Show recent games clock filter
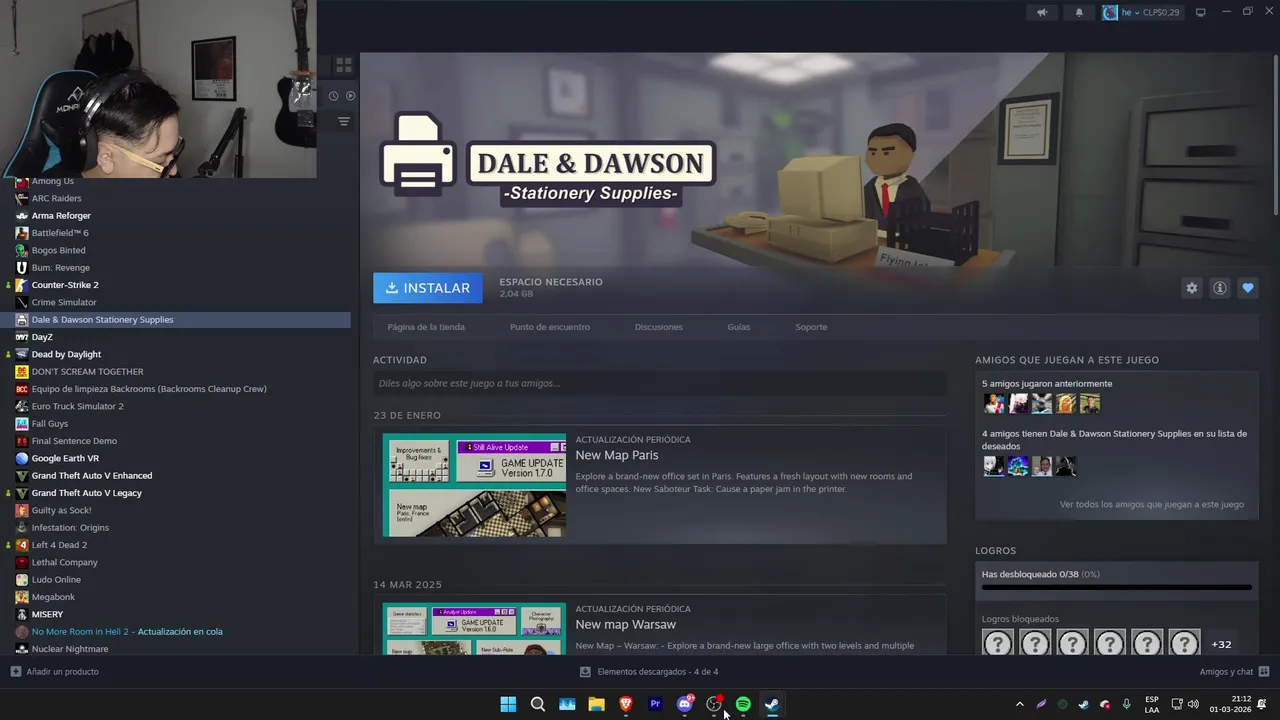1280x720 pixels. click(333, 96)
